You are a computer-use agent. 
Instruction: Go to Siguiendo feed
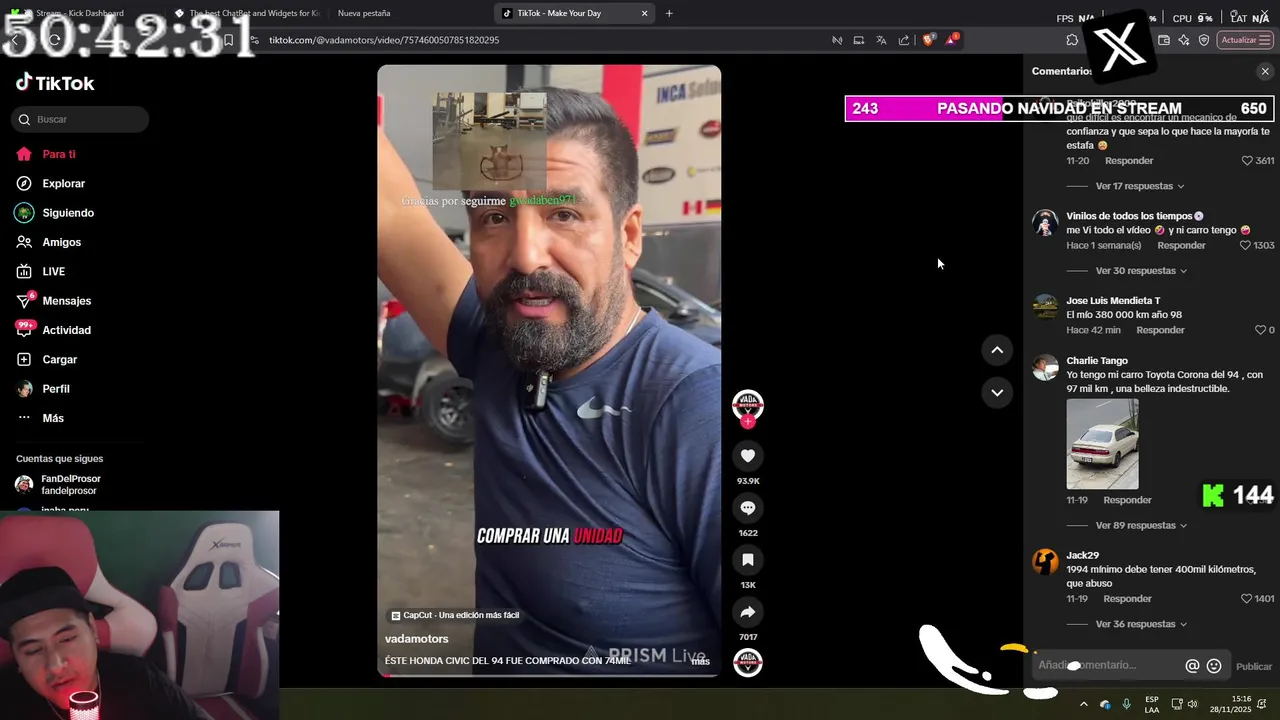tap(55, 213)
